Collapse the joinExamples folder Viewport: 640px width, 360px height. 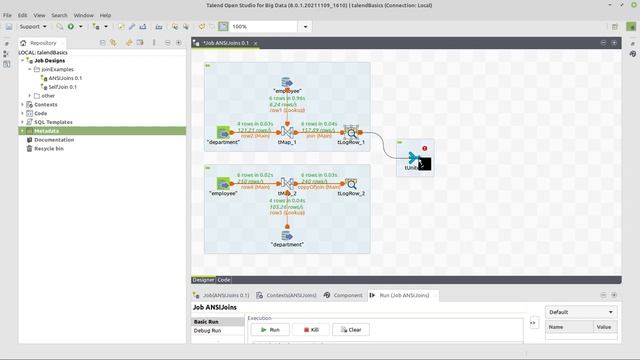pos(29,69)
